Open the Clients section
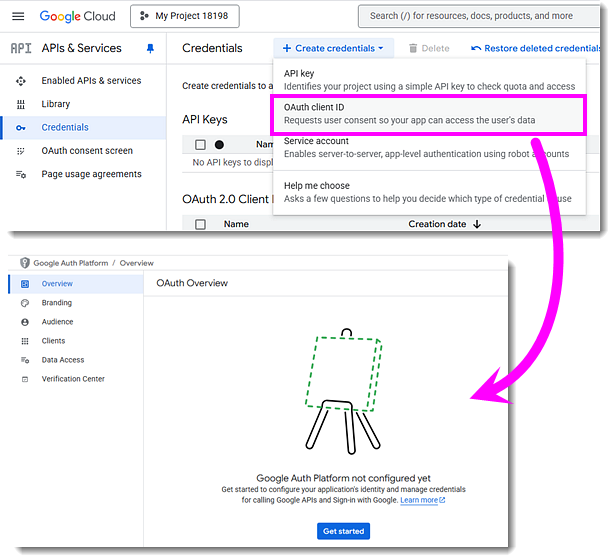The height and width of the screenshot is (556, 608). (54, 340)
